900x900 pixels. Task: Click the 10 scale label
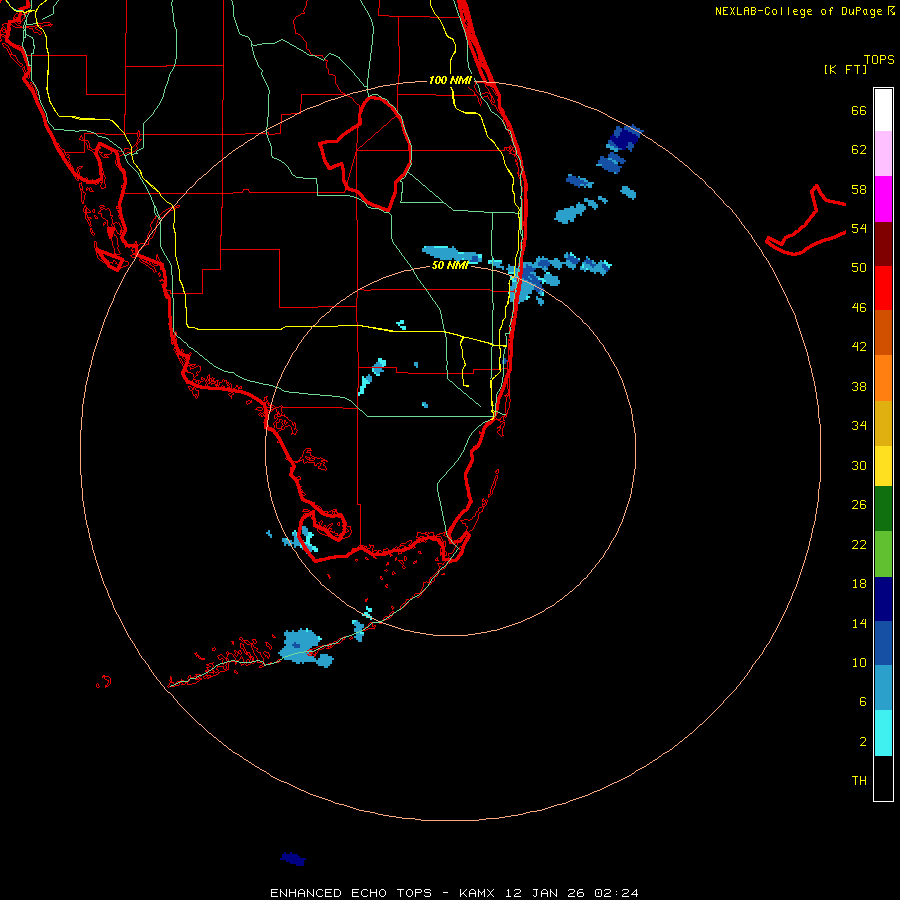tap(859, 662)
